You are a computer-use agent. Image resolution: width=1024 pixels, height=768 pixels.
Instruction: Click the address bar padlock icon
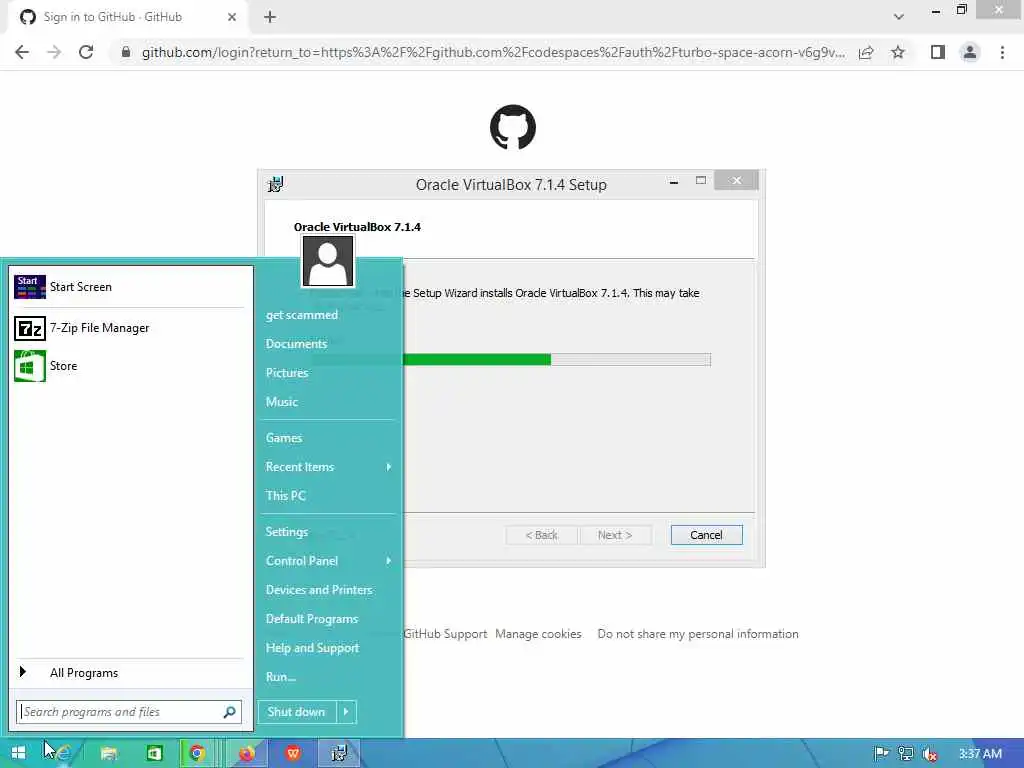click(125, 52)
